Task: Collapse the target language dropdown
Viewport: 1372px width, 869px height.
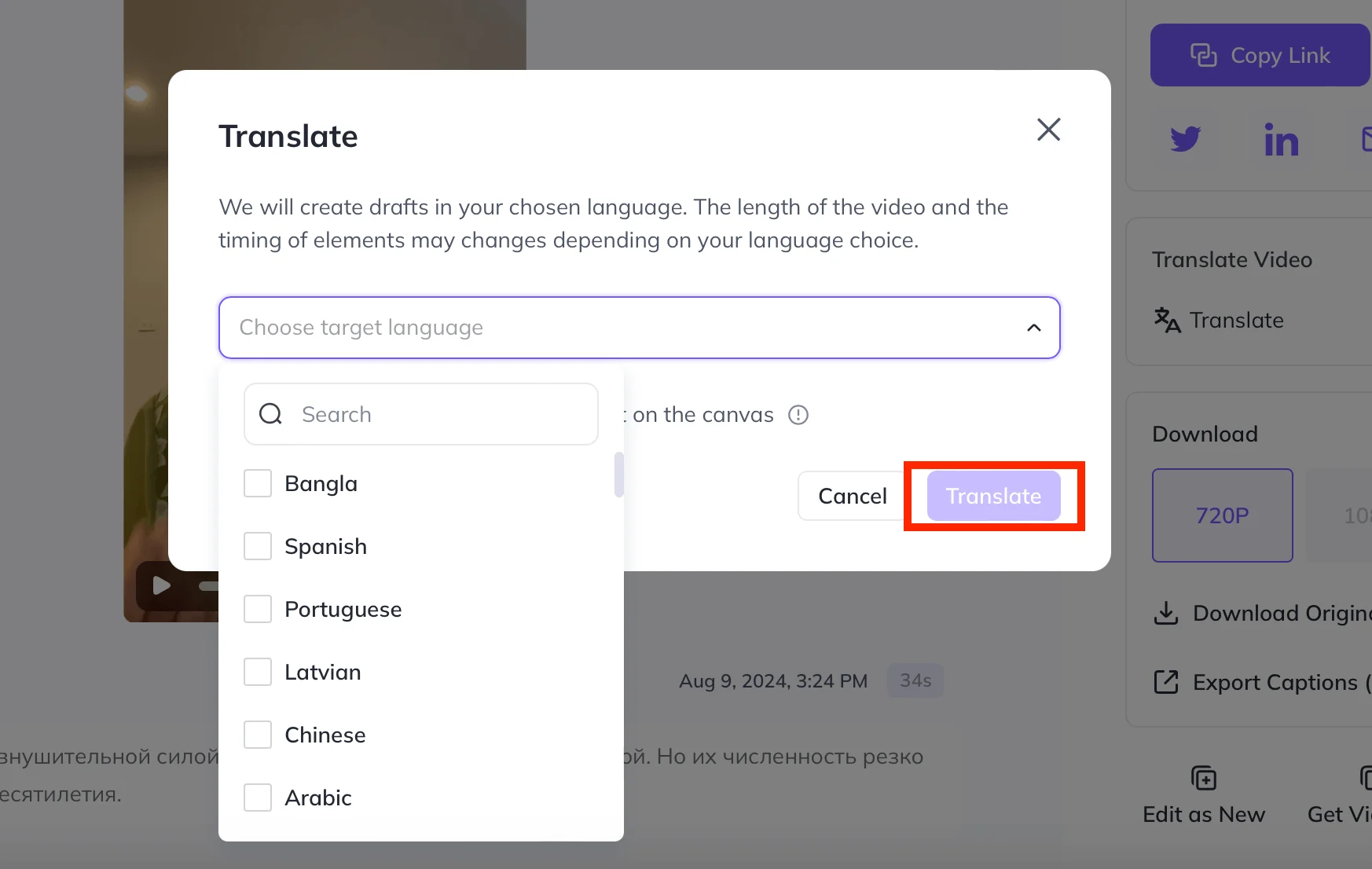Action: click(x=1034, y=328)
